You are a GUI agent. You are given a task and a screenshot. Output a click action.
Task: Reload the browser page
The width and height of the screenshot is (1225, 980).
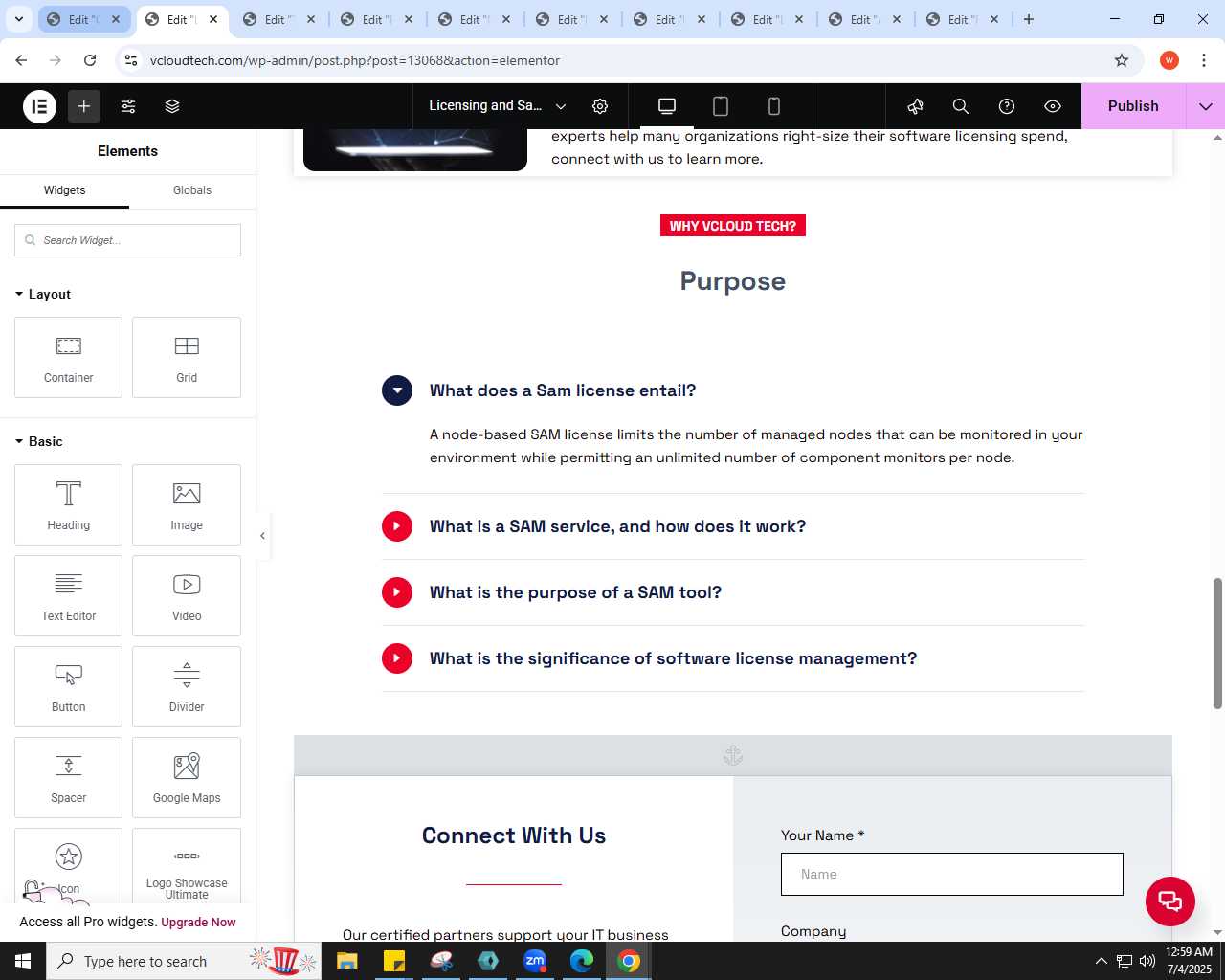click(90, 60)
